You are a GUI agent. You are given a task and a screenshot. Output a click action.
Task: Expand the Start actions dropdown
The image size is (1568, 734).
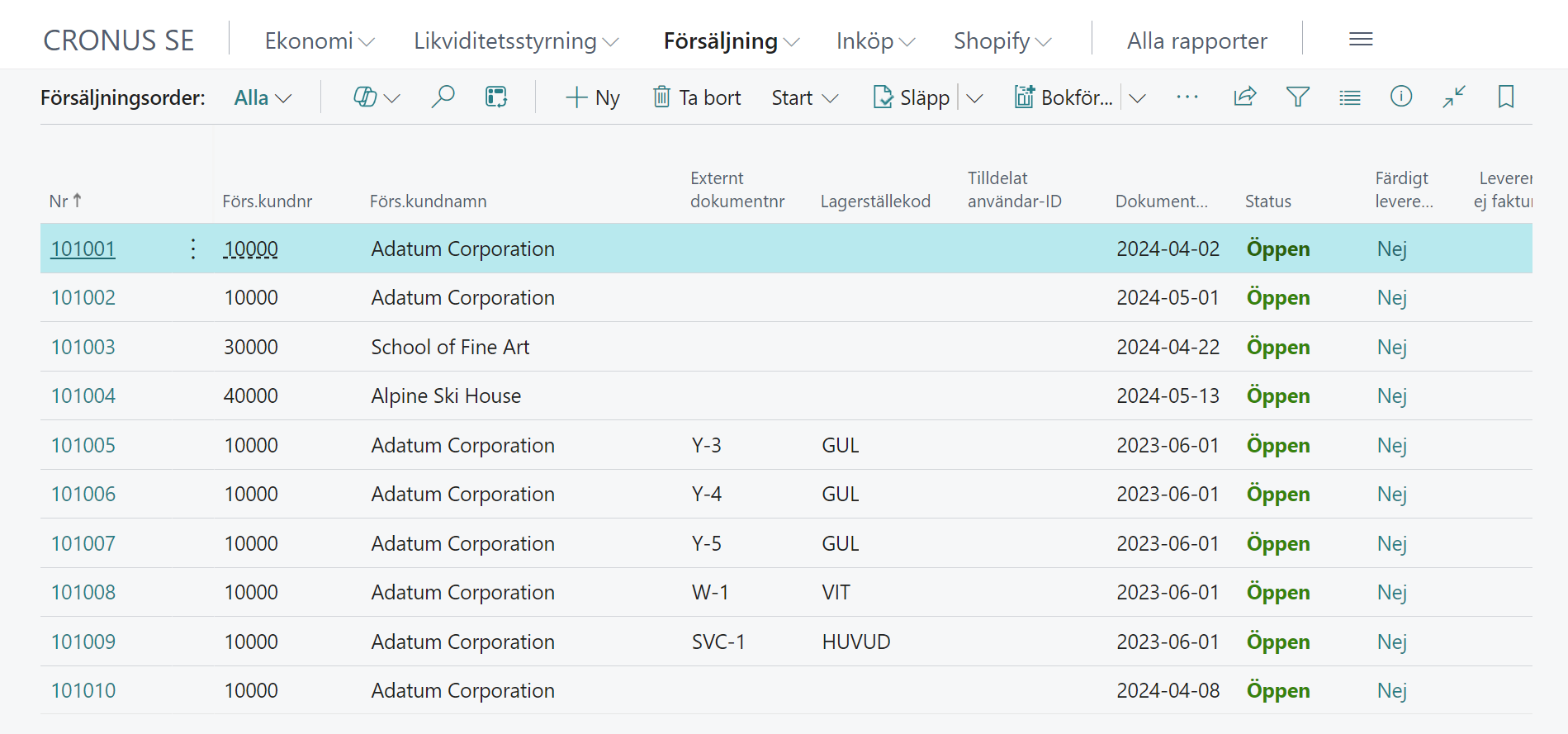[804, 97]
